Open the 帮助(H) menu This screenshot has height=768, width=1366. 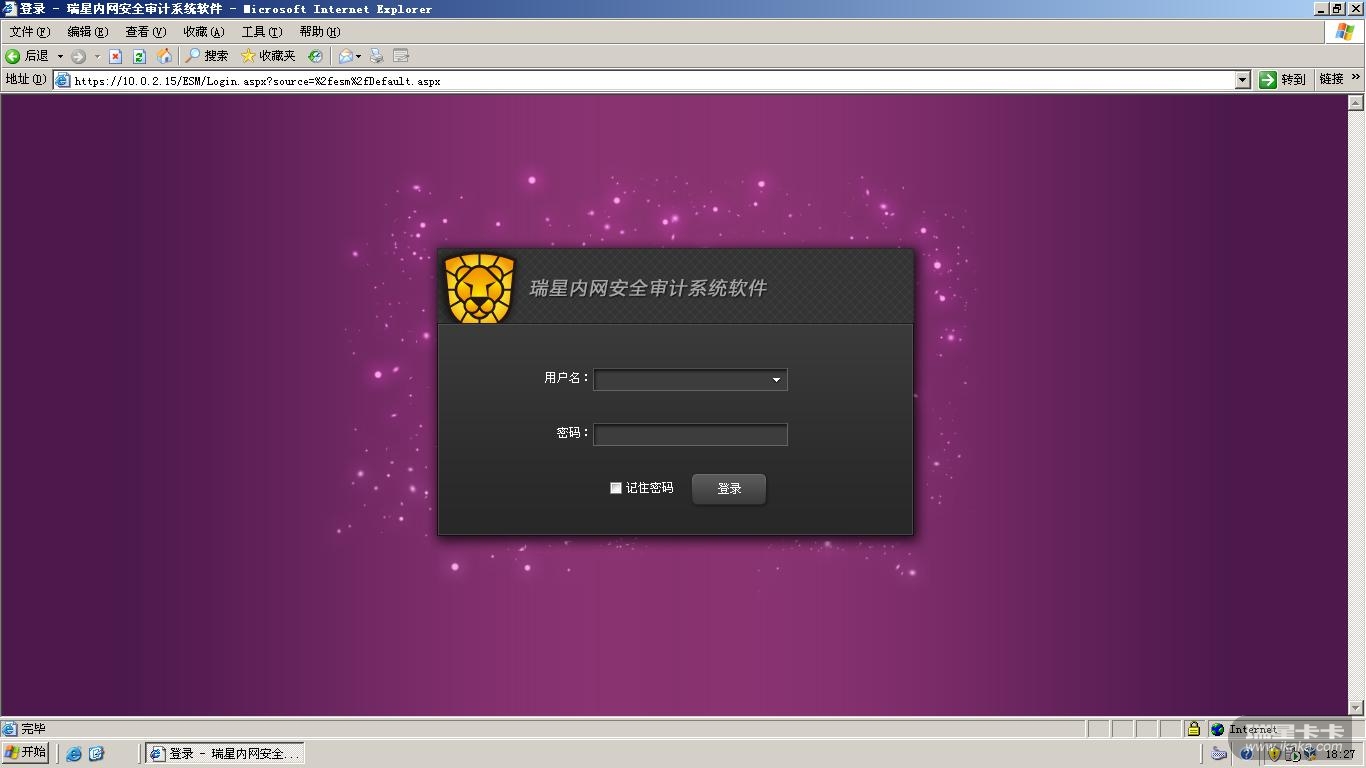point(319,32)
